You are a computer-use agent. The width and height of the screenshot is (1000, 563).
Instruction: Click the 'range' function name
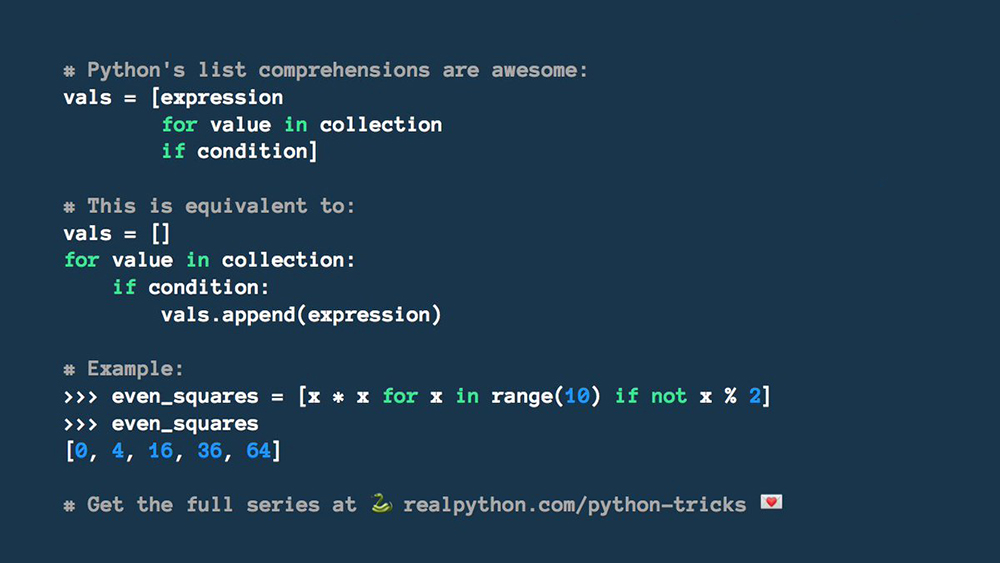point(522,397)
